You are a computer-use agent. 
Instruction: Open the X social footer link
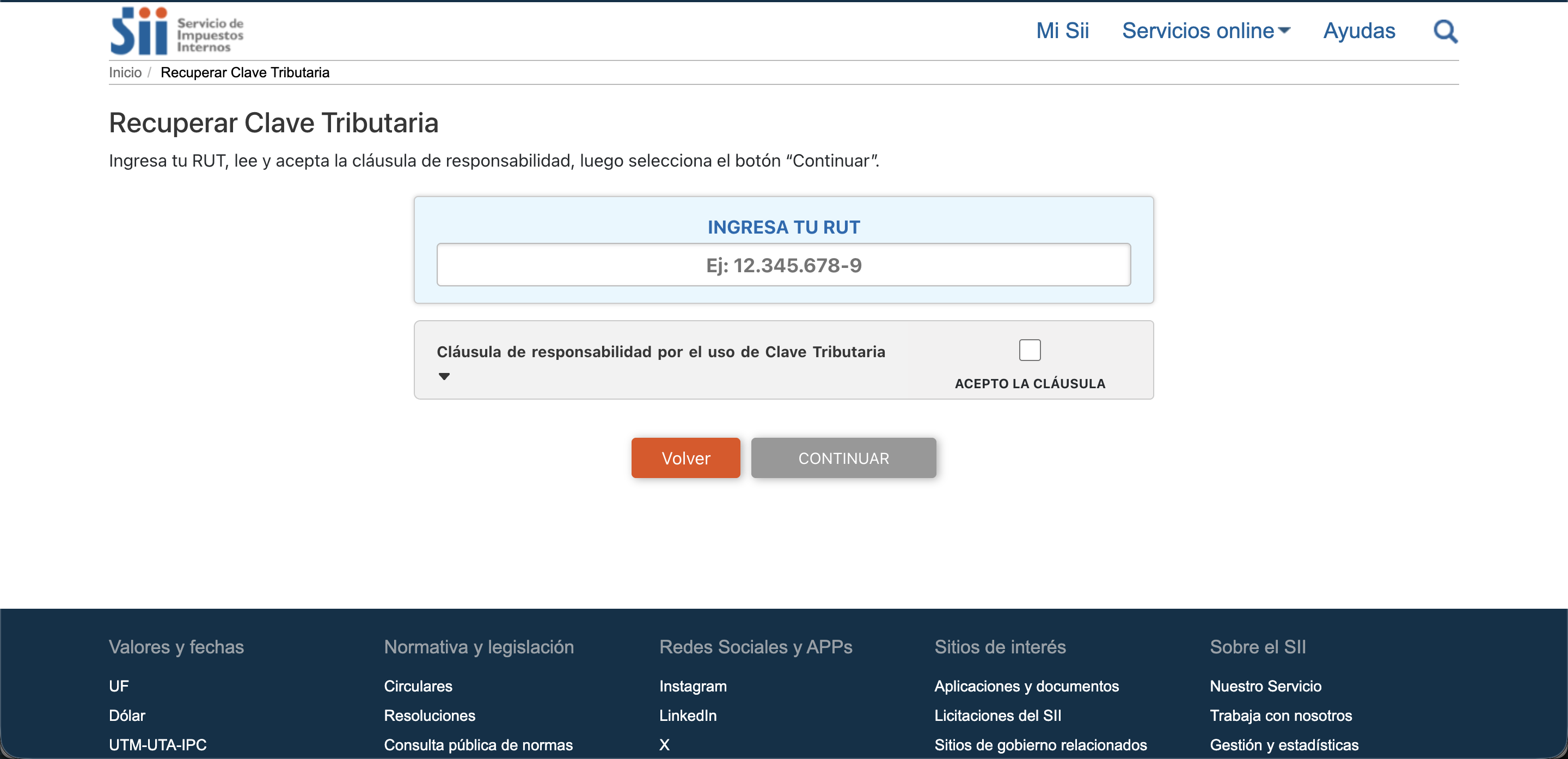(x=664, y=744)
